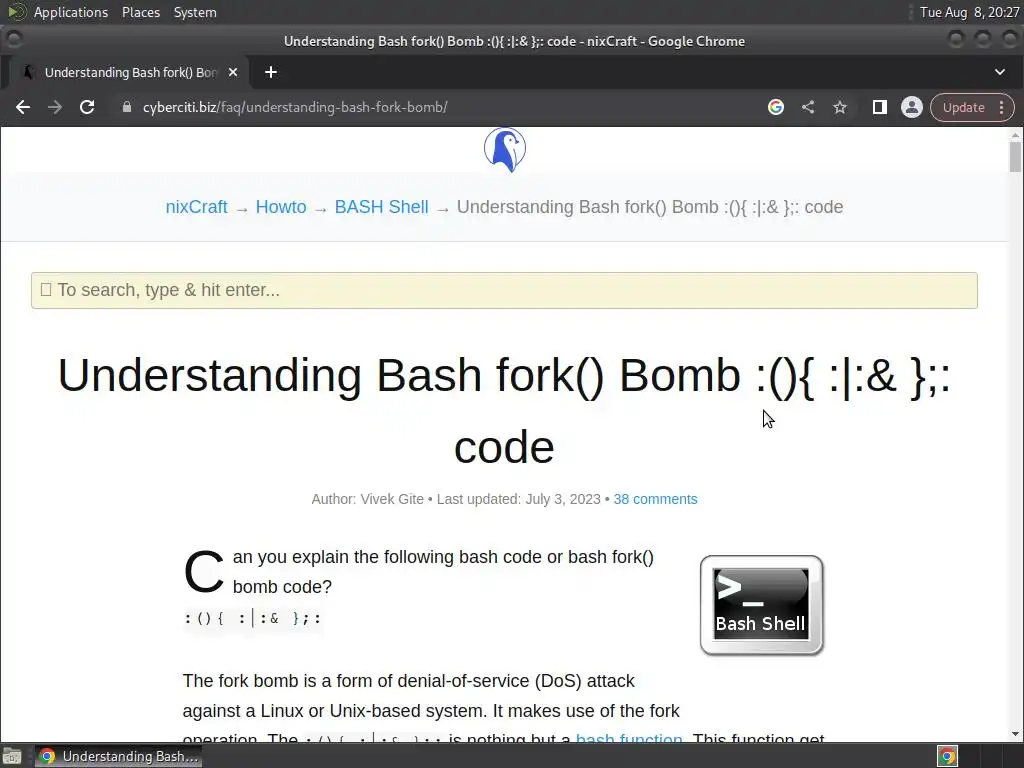Bookmark this page with the star icon
The image size is (1024, 768).
[x=840, y=107]
